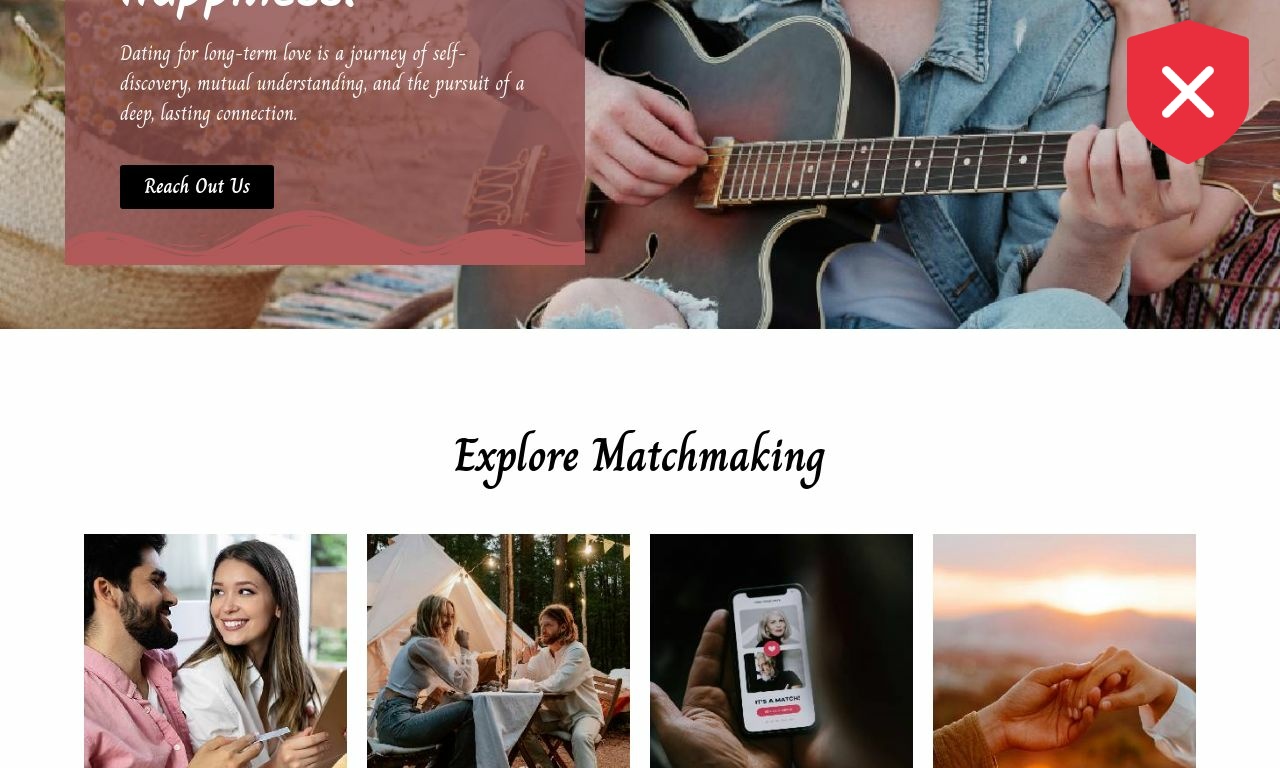
Task: Tap the pink button on phone mockup
Action: 776,712
